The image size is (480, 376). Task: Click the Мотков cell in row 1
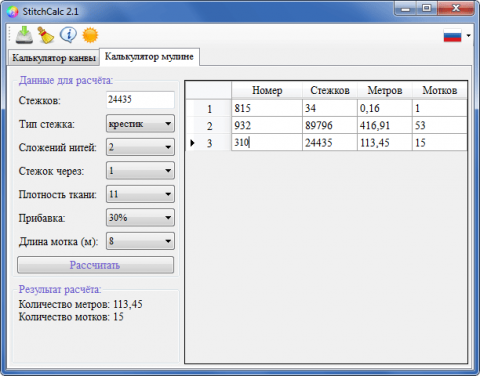tap(439, 108)
